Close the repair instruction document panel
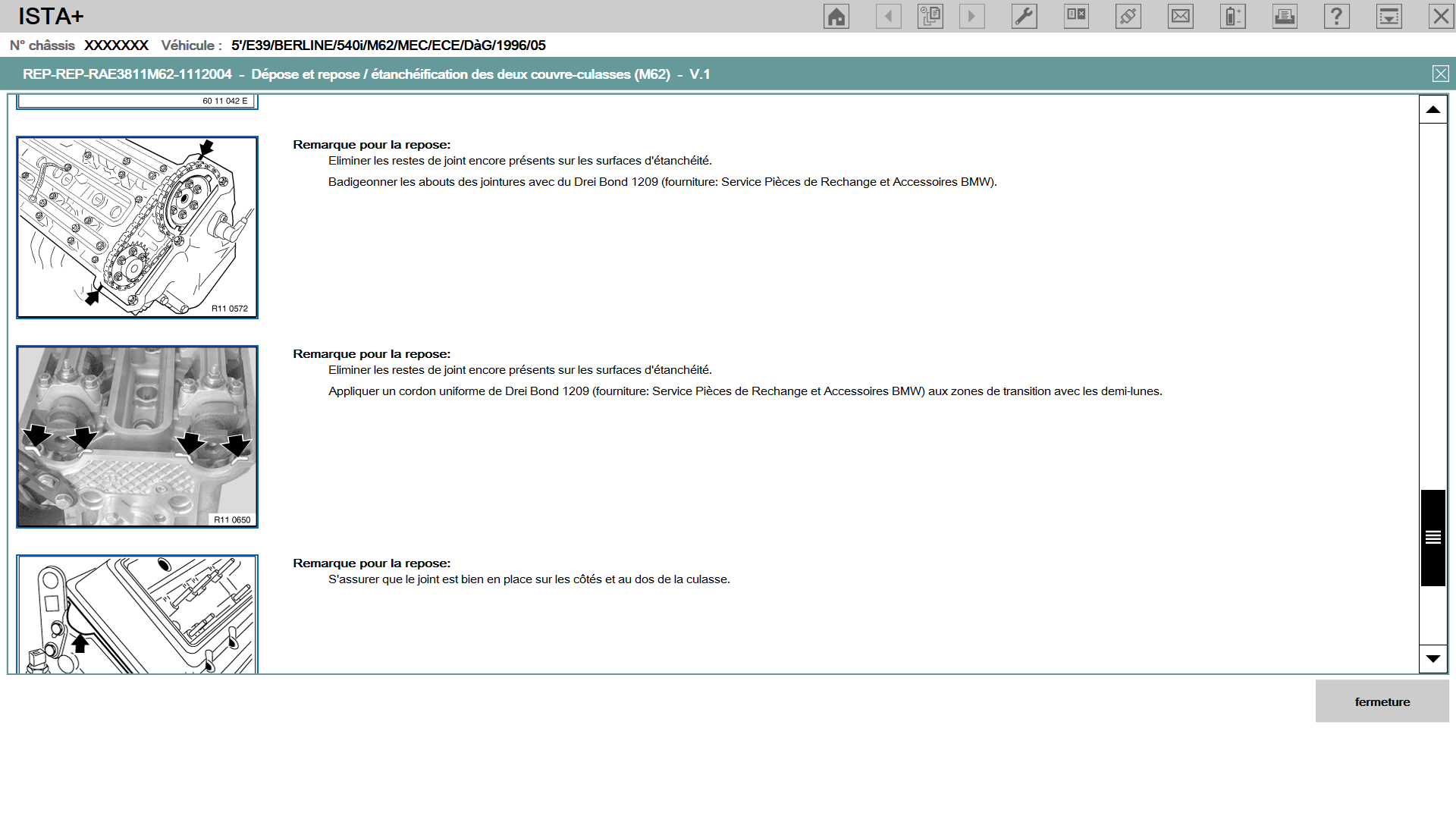The width and height of the screenshot is (1456, 819). [x=1440, y=74]
